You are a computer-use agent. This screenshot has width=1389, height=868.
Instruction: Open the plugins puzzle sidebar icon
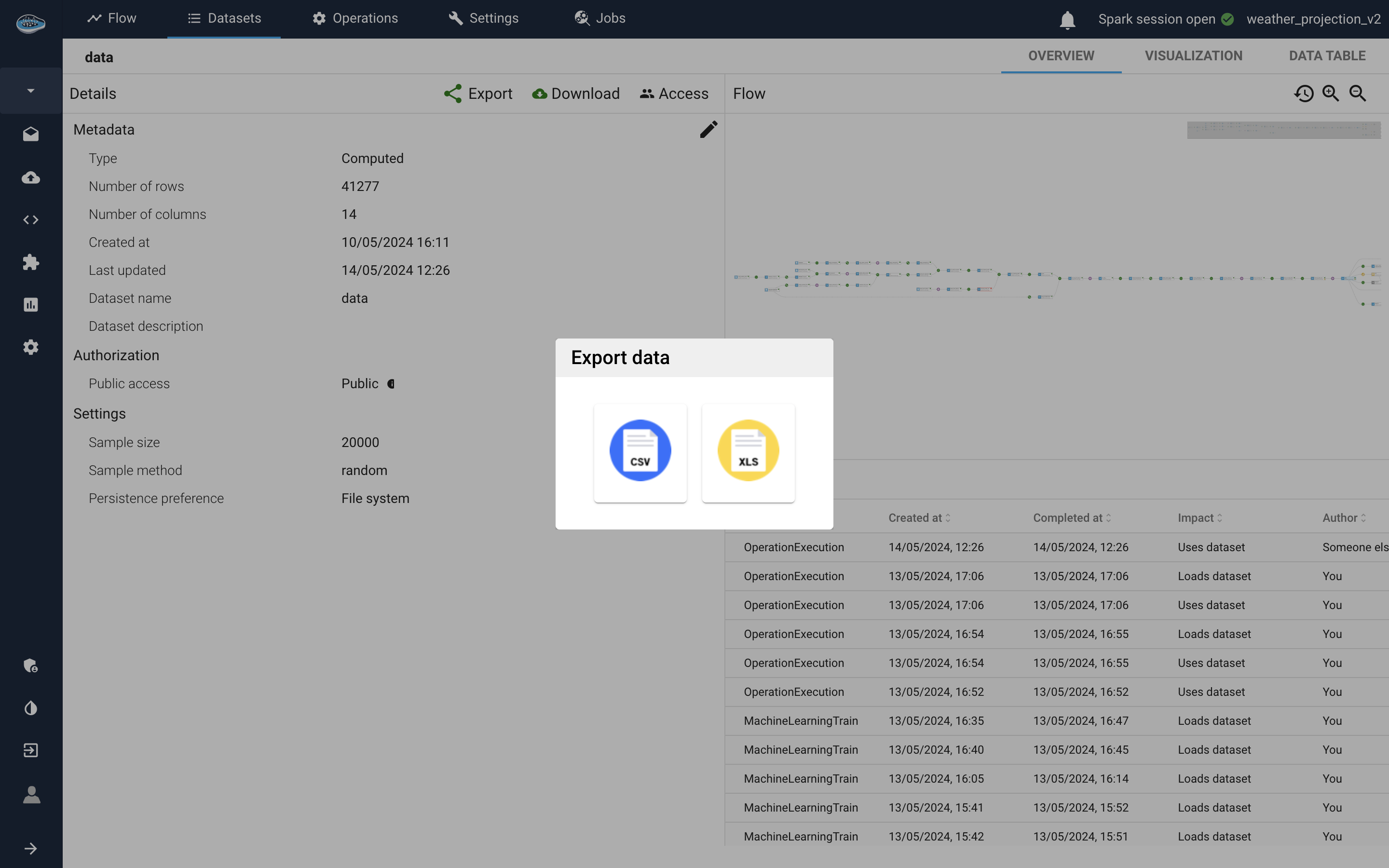click(31, 262)
